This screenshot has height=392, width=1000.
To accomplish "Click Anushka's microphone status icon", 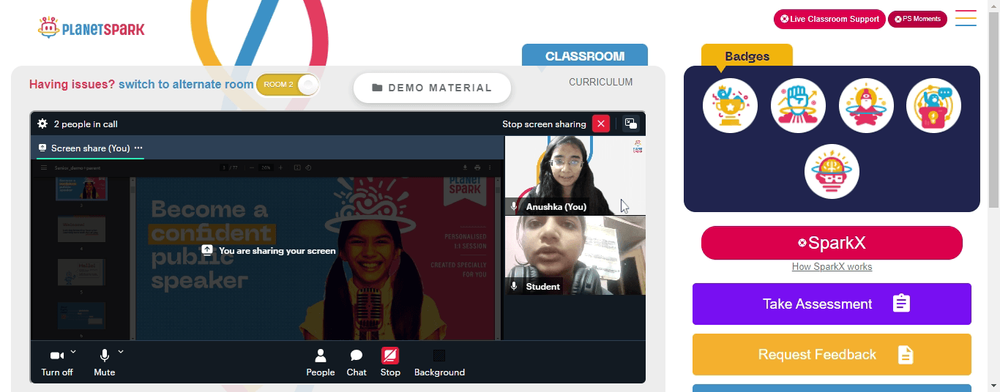I will coord(514,207).
